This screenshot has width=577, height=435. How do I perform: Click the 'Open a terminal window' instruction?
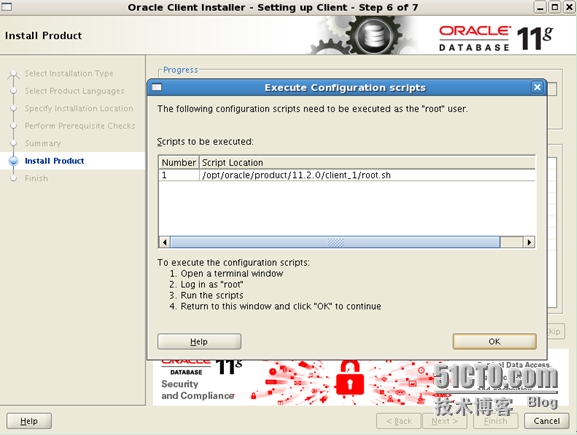point(232,273)
